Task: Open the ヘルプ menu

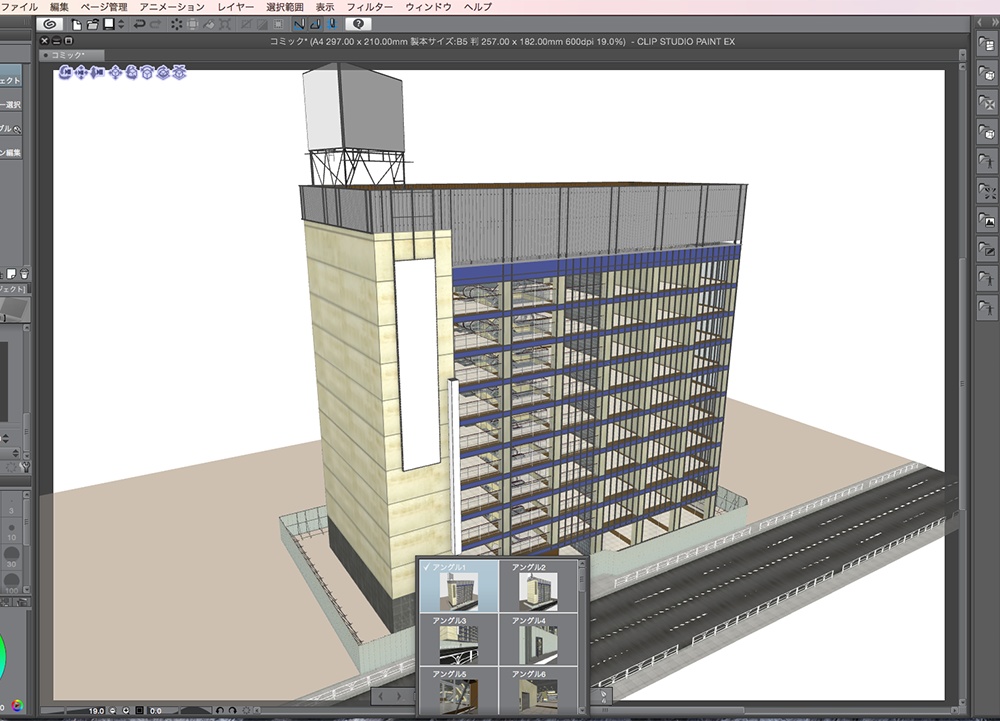Action: pos(478,7)
